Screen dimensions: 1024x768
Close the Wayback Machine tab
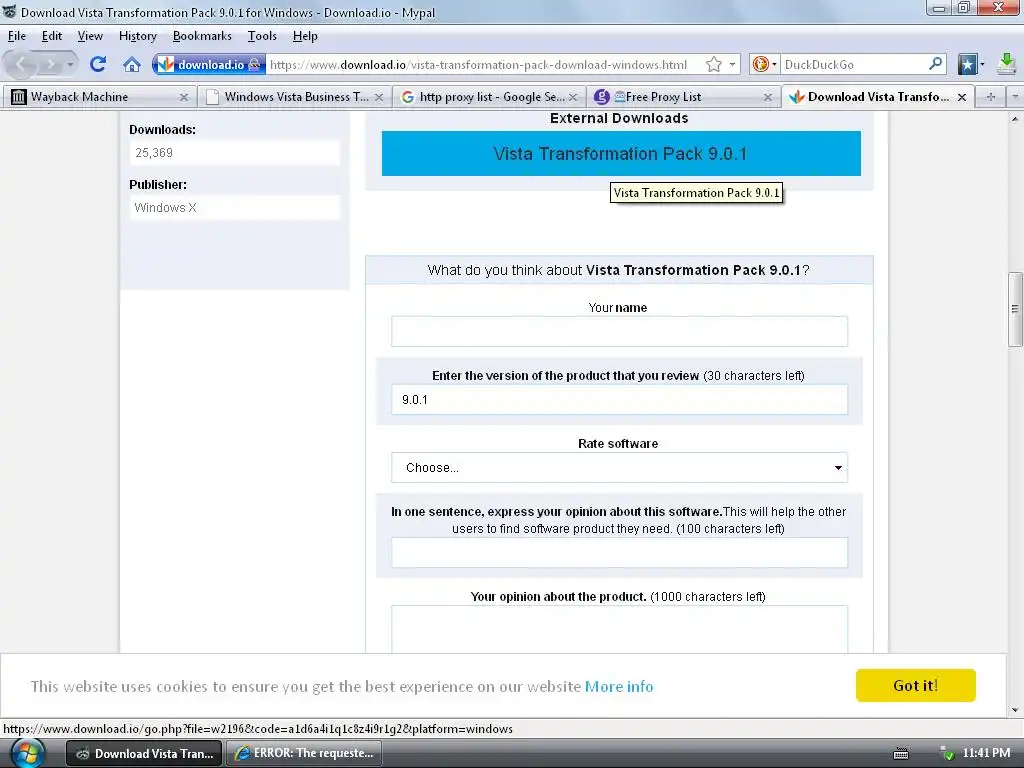(x=184, y=97)
